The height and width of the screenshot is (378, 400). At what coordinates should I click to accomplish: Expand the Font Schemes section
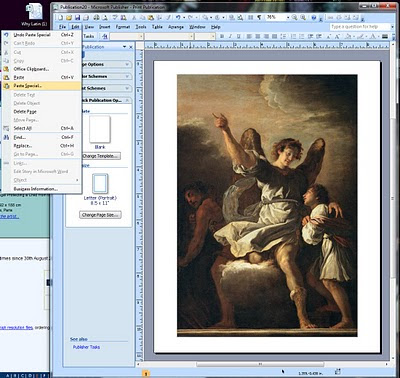tap(107, 88)
